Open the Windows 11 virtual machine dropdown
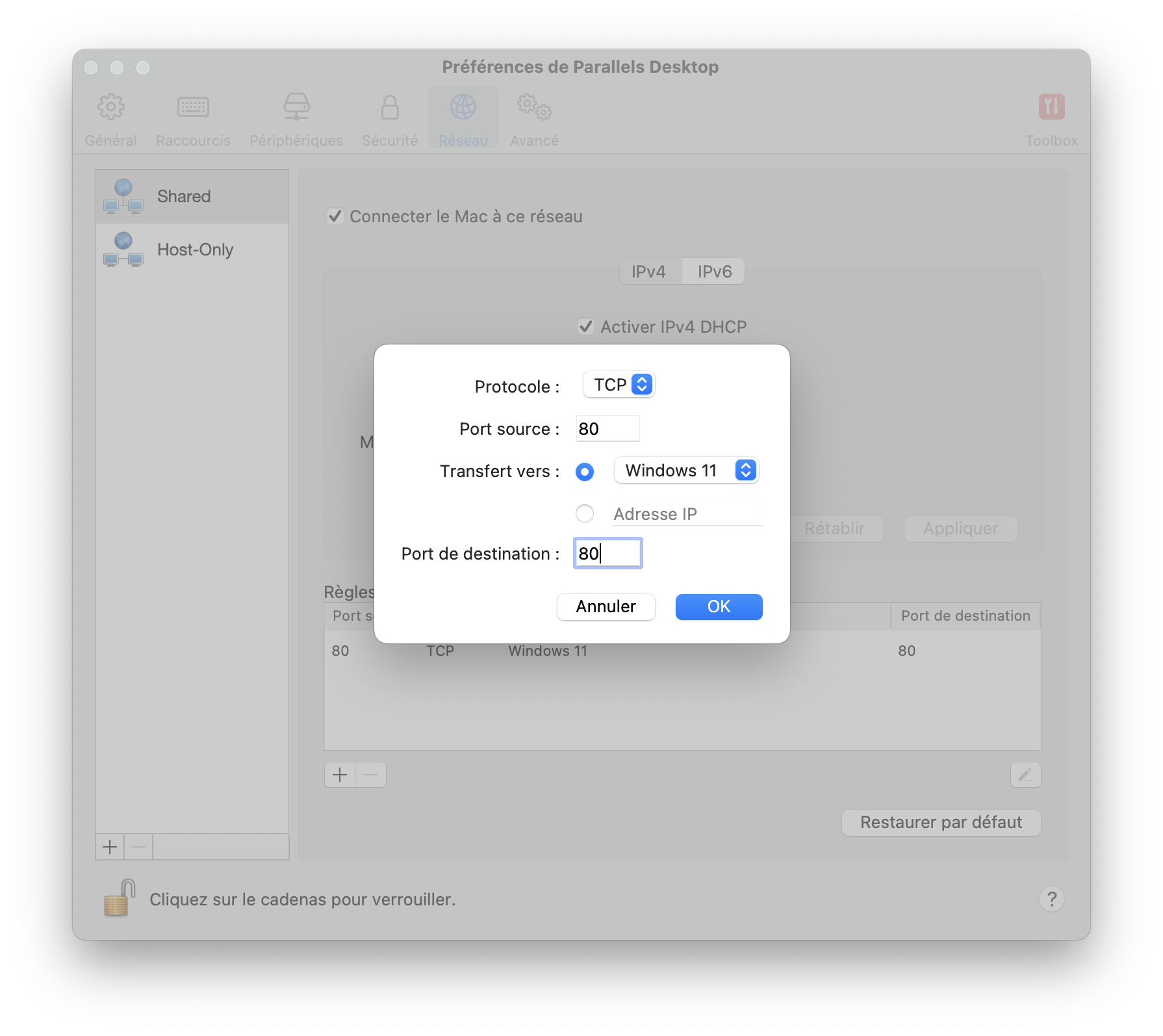 686,471
